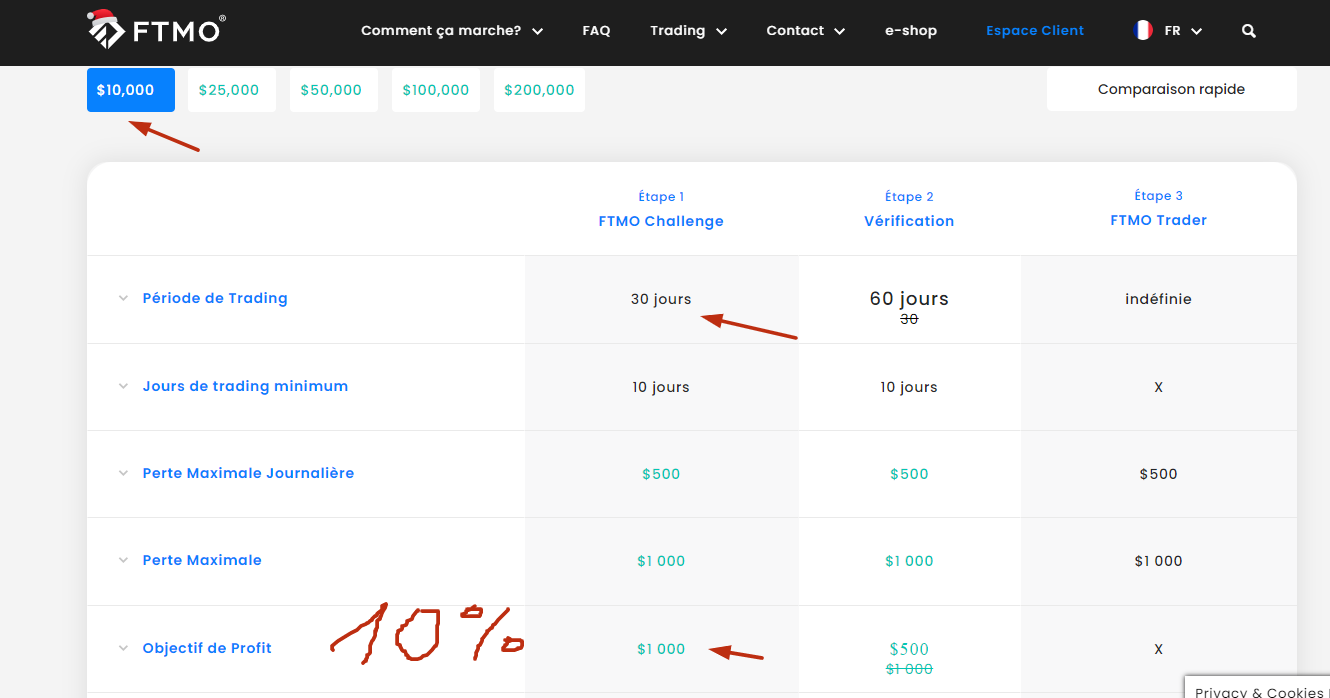Image resolution: width=1330 pixels, height=698 pixels.
Task: Click the French flag icon
Action: point(1143,31)
